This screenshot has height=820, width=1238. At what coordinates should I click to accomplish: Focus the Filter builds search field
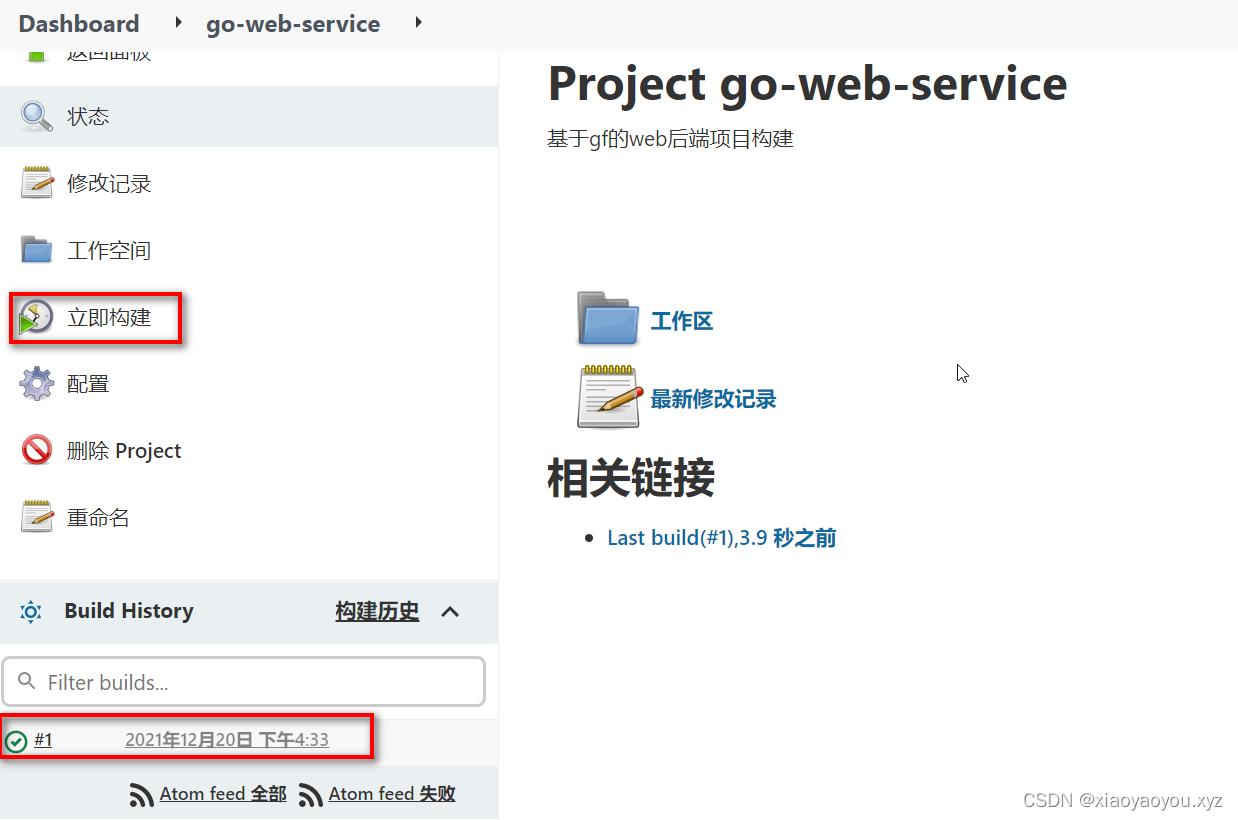(x=244, y=682)
